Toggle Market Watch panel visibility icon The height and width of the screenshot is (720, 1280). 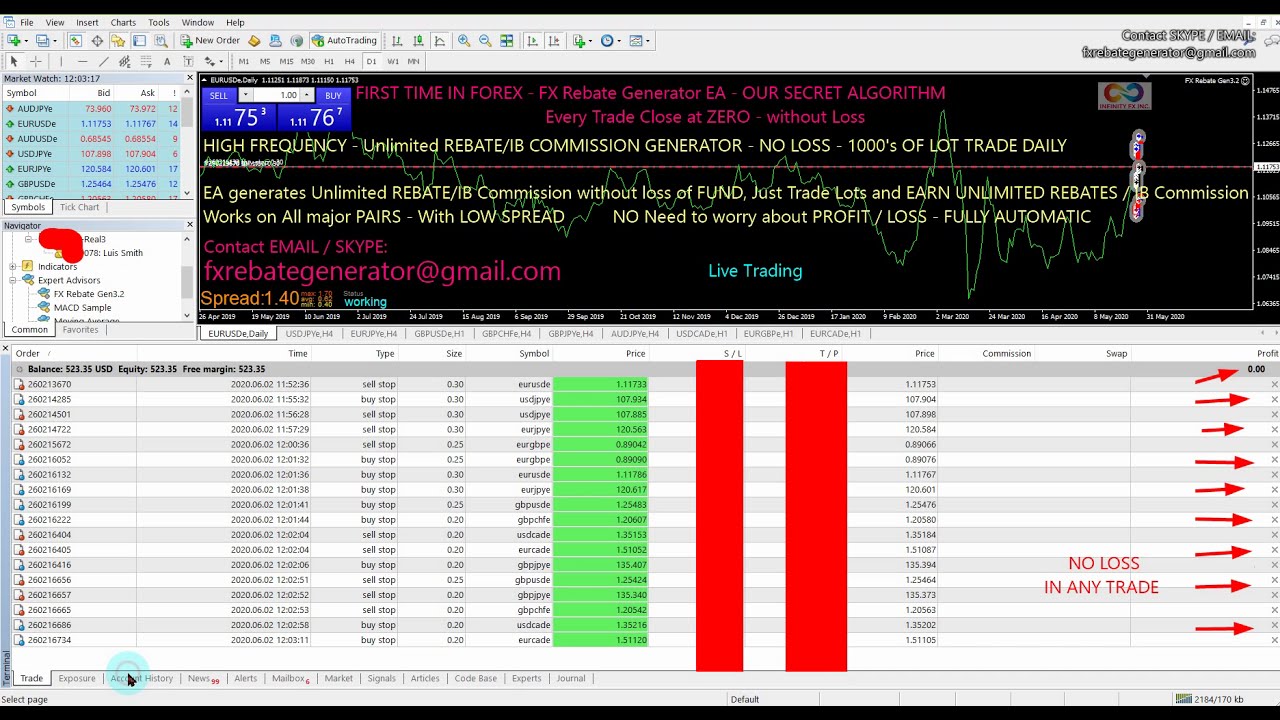click(76, 41)
